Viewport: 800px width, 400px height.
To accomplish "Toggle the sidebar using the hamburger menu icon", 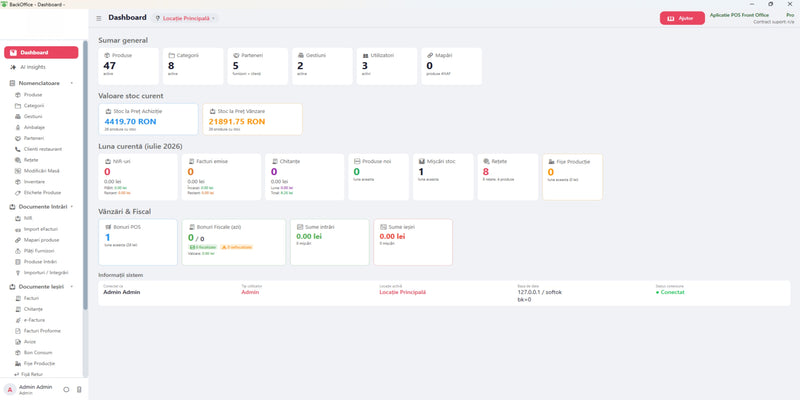I will click(x=99, y=18).
